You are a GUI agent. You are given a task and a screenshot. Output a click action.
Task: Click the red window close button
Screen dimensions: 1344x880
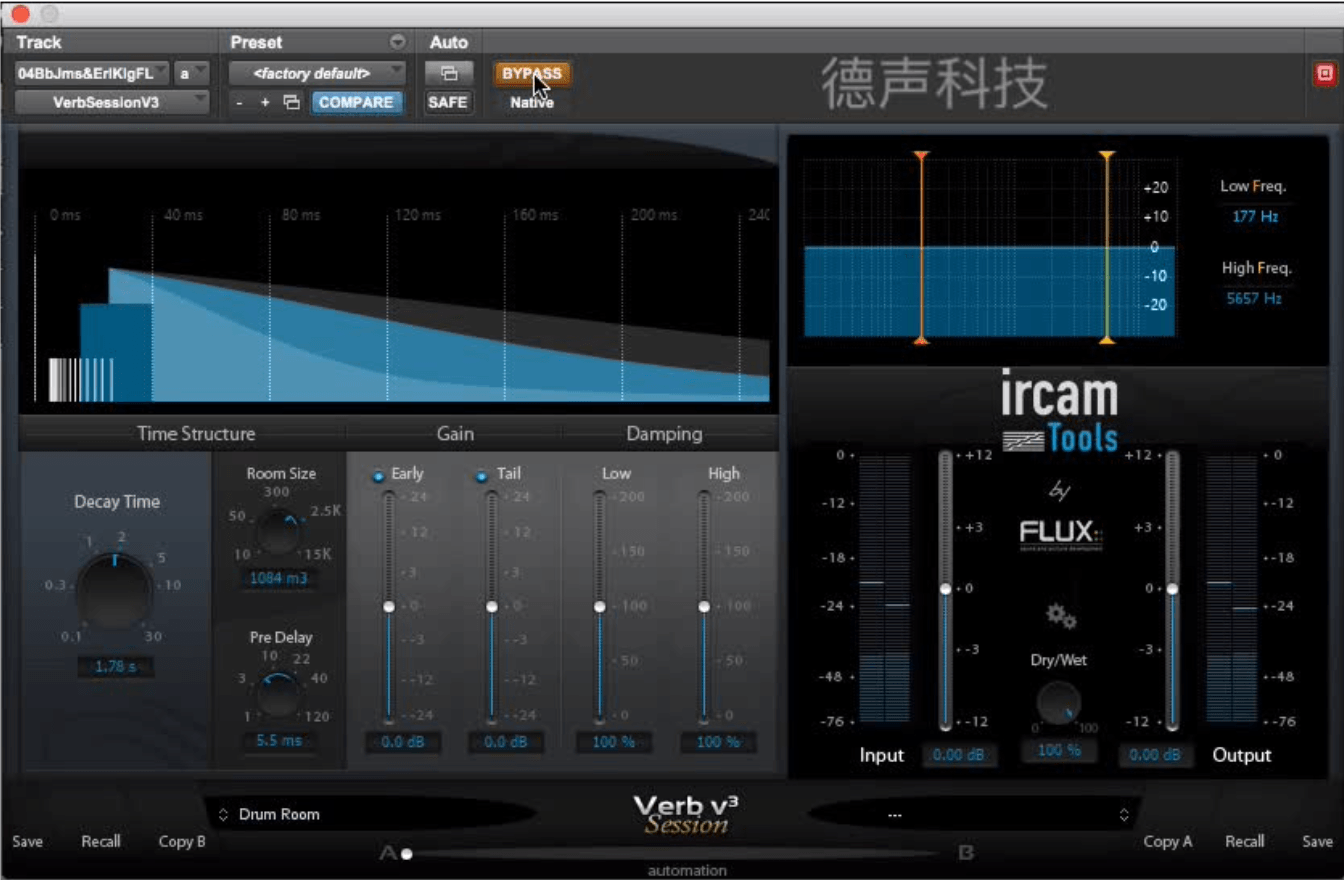[x=19, y=14]
